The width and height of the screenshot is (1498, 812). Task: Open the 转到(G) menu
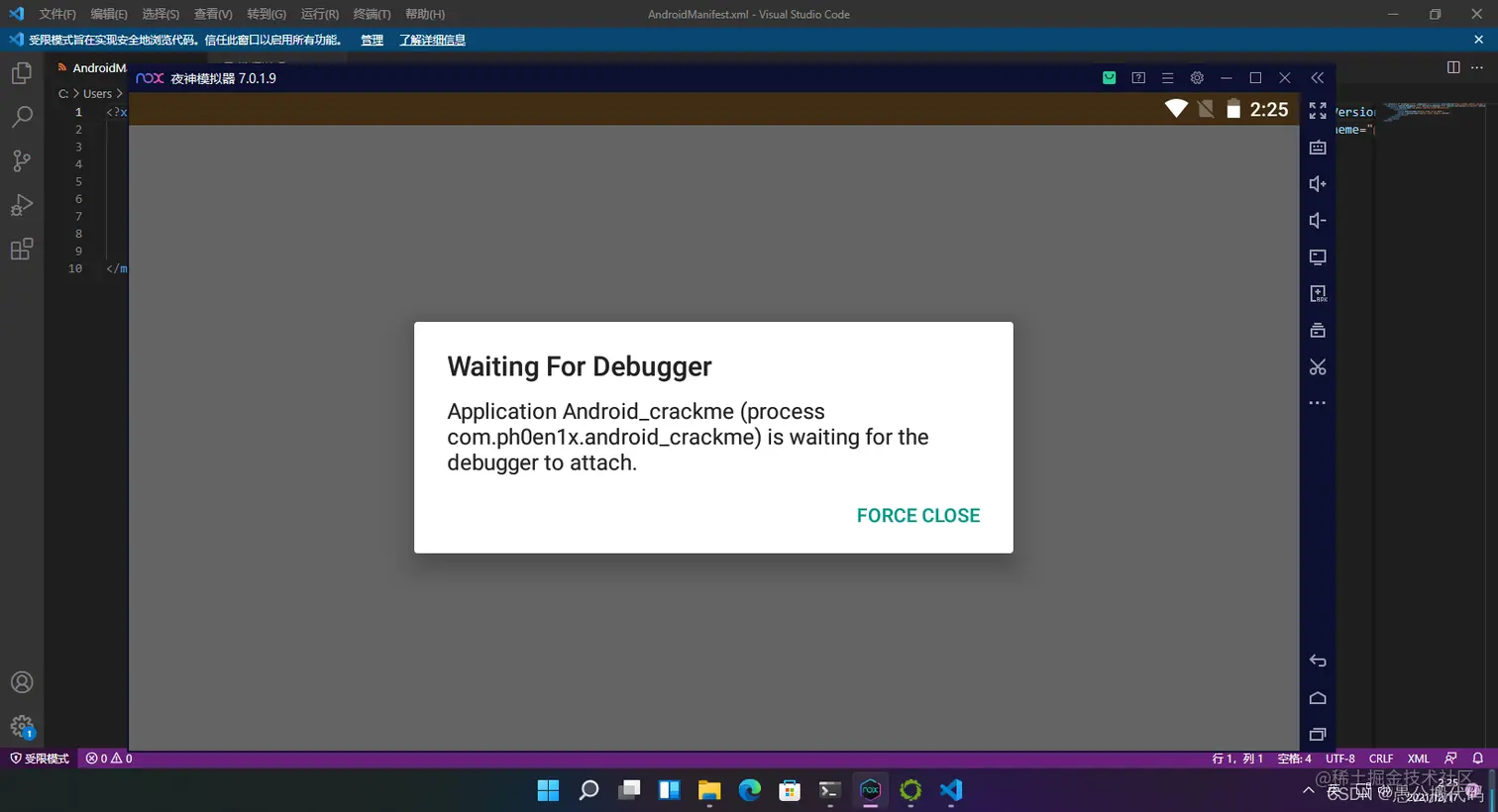[267, 14]
